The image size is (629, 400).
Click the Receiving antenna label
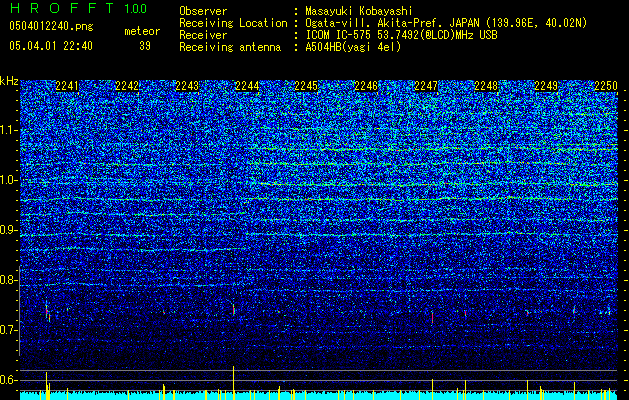(x=230, y=47)
